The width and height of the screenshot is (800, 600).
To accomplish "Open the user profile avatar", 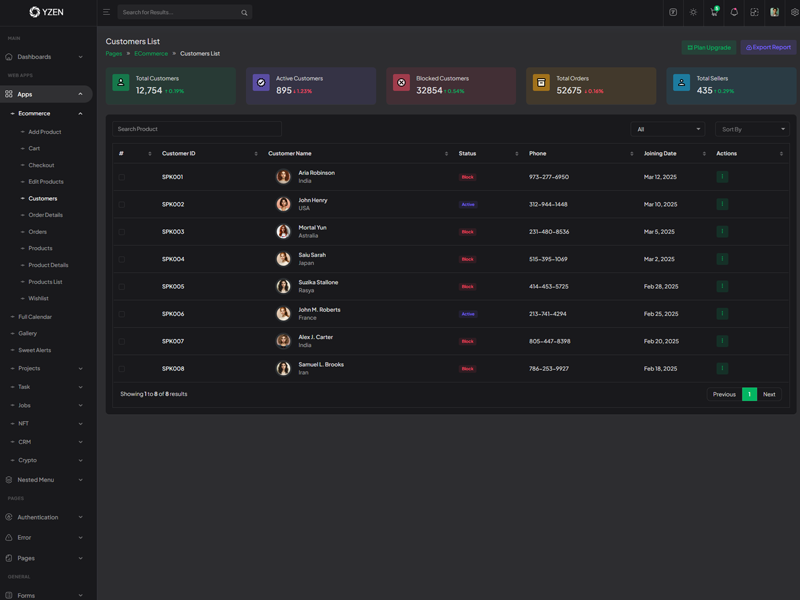I will [x=774, y=12].
